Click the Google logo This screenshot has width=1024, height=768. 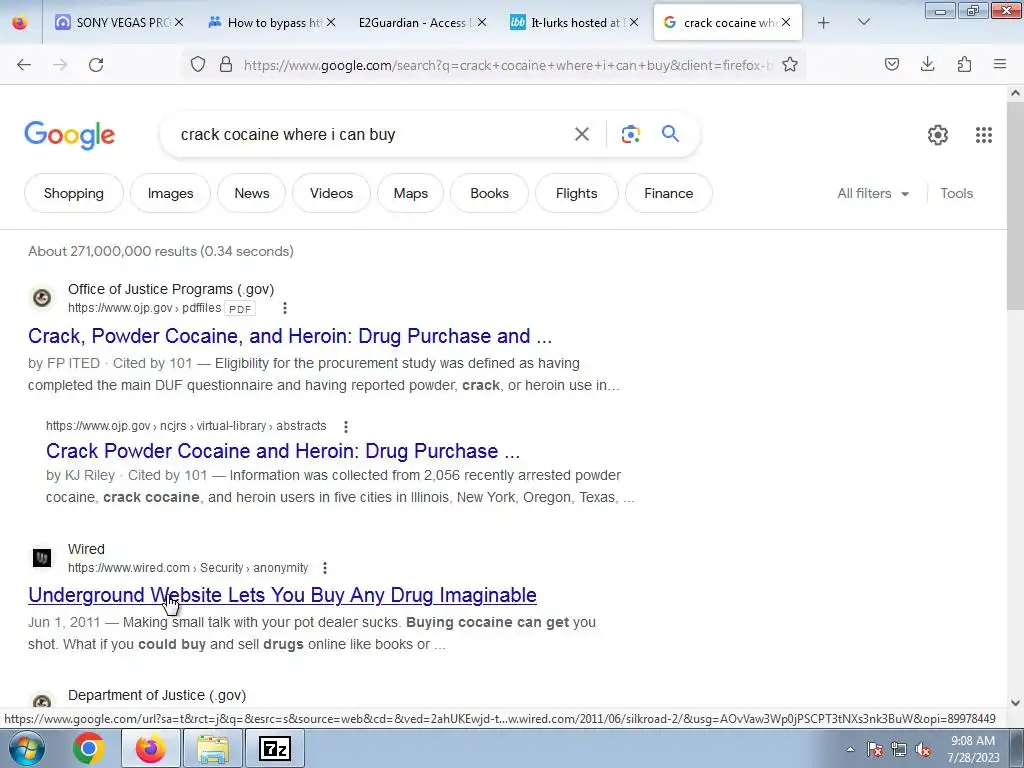tap(70, 135)
